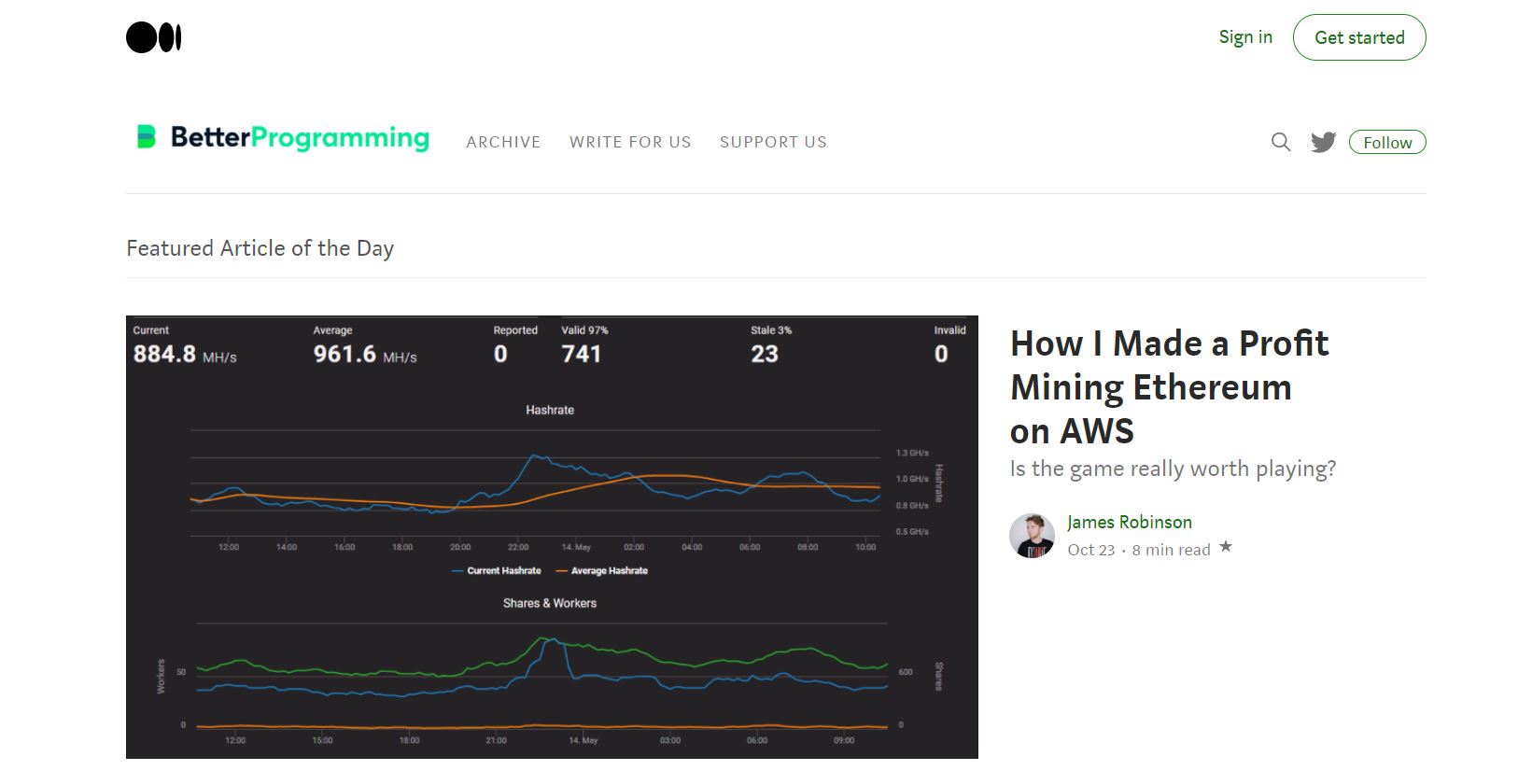The width and height of the screenshot is (1532, 784).
Task: Open the Twitter bird icon
Action: pyautogui.click(x=1323, y=142)
